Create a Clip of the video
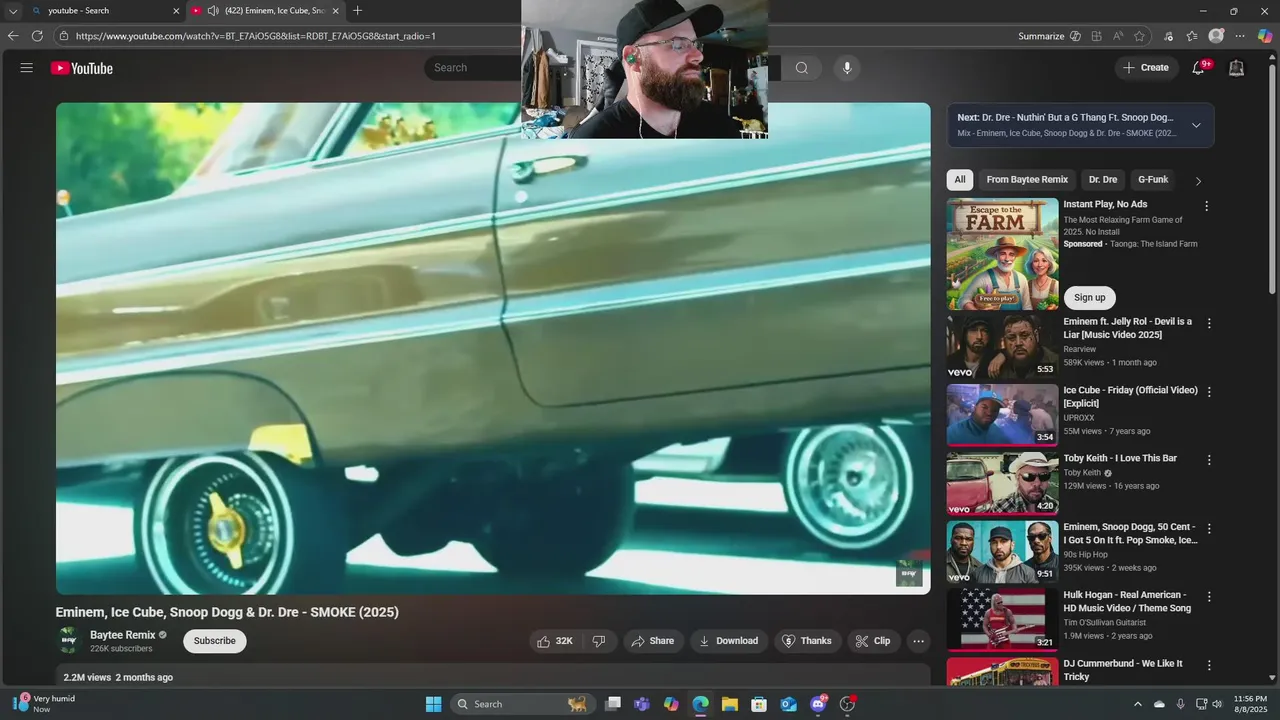 (873, 641)
